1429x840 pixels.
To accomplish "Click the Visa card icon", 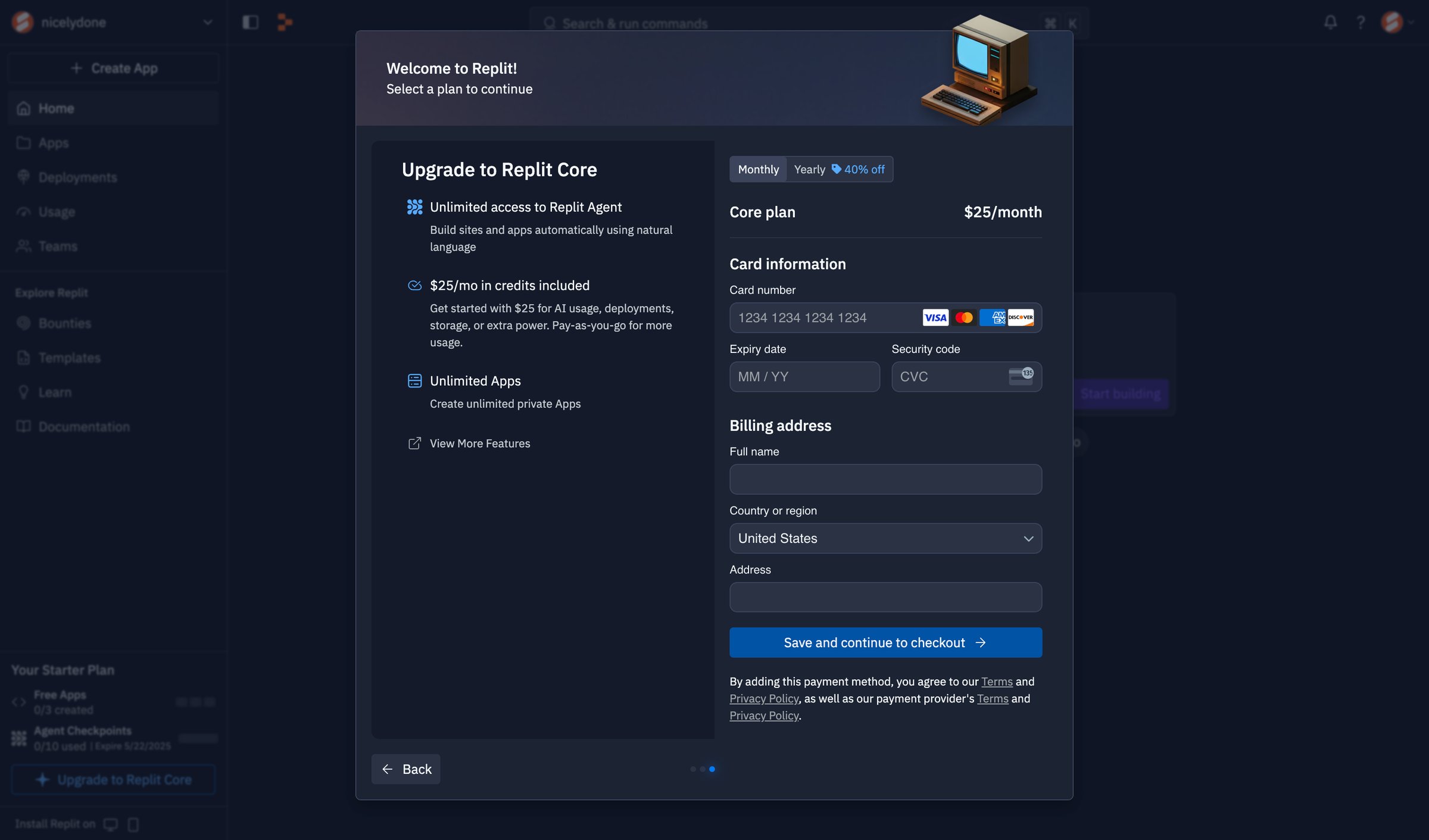I will 935,318.
